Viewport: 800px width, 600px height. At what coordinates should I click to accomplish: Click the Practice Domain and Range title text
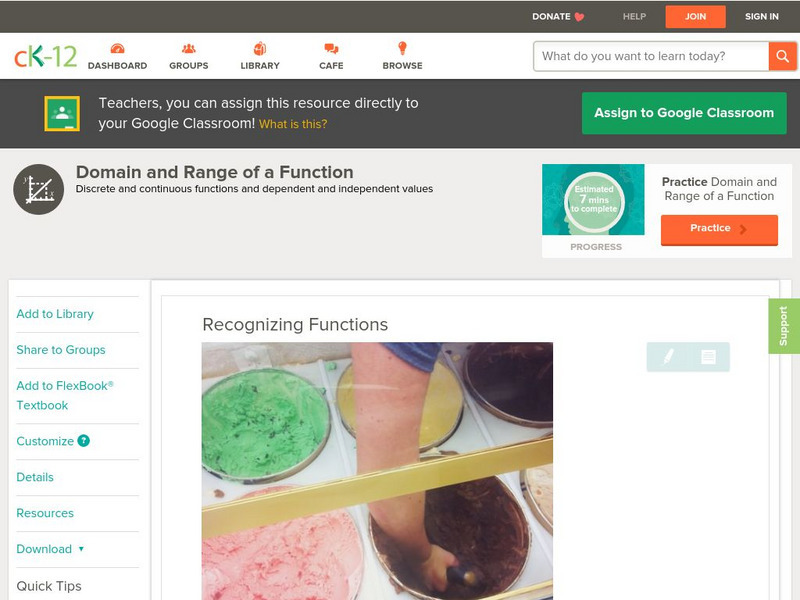click(x=719, y=189)
